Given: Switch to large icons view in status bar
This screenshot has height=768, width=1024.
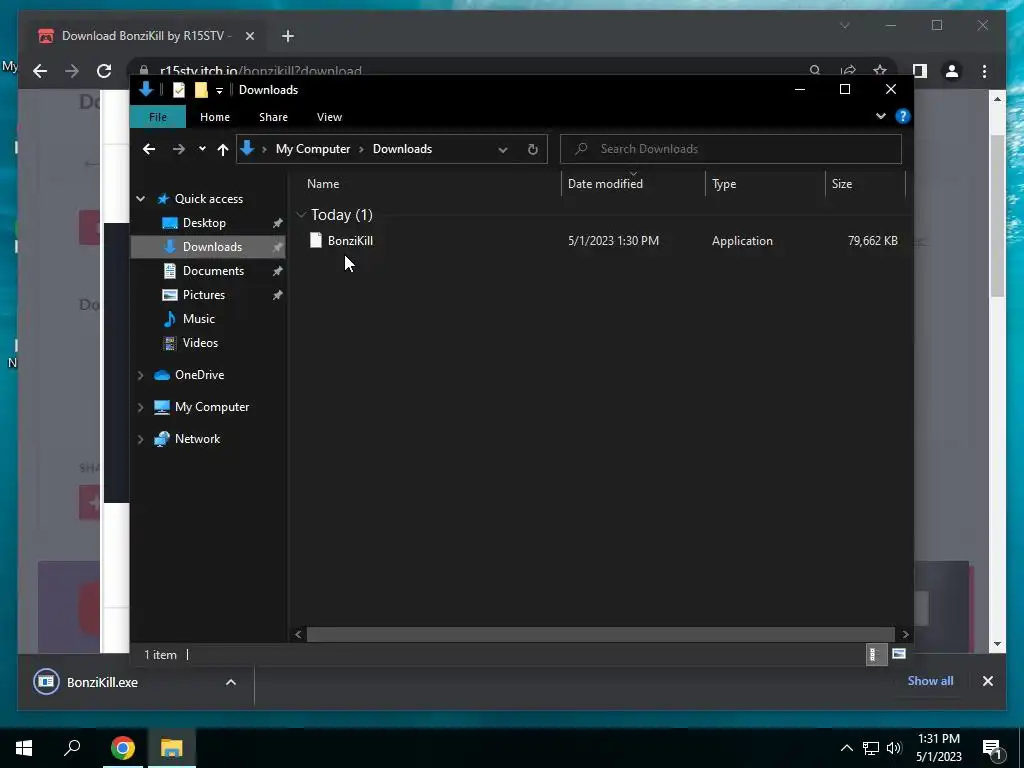Looking at the screenshot, I should 899,654.
